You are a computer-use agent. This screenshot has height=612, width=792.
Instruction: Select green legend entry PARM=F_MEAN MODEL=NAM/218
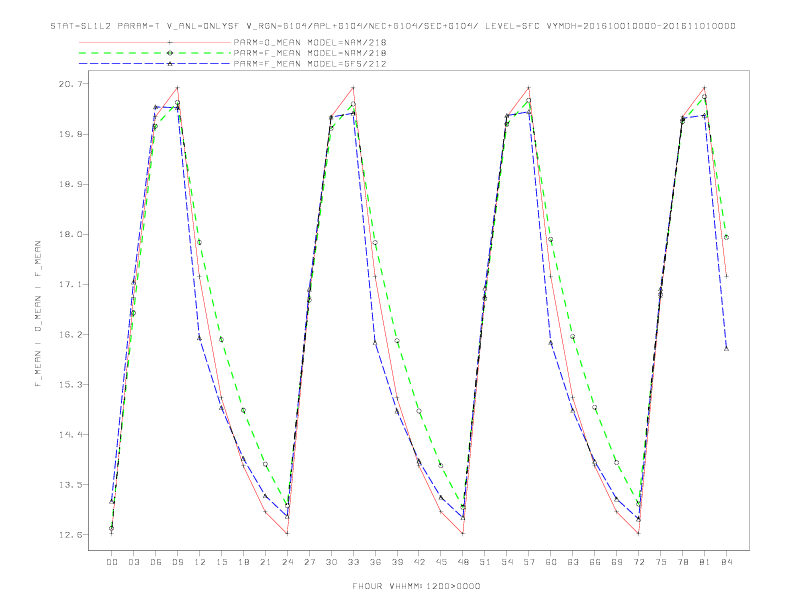(310, 53)
